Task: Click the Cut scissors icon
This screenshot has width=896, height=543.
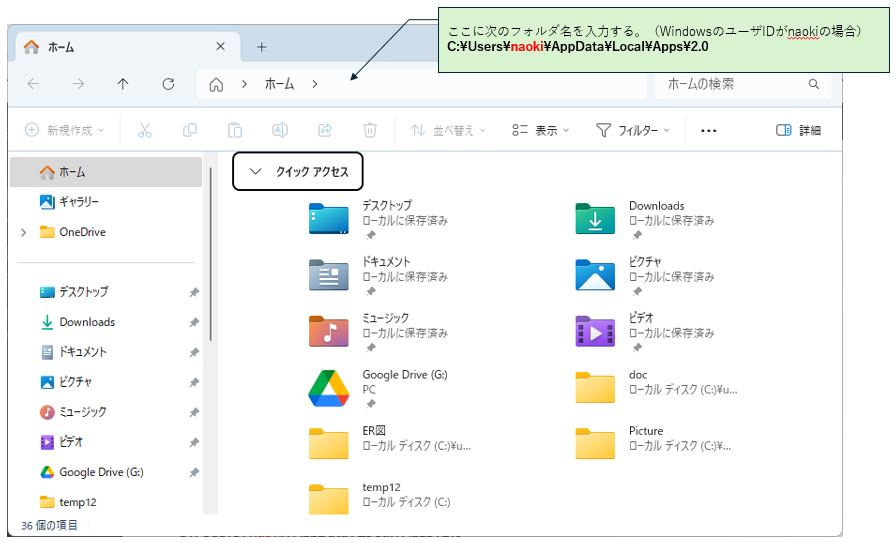Action: tap(144, 130)
